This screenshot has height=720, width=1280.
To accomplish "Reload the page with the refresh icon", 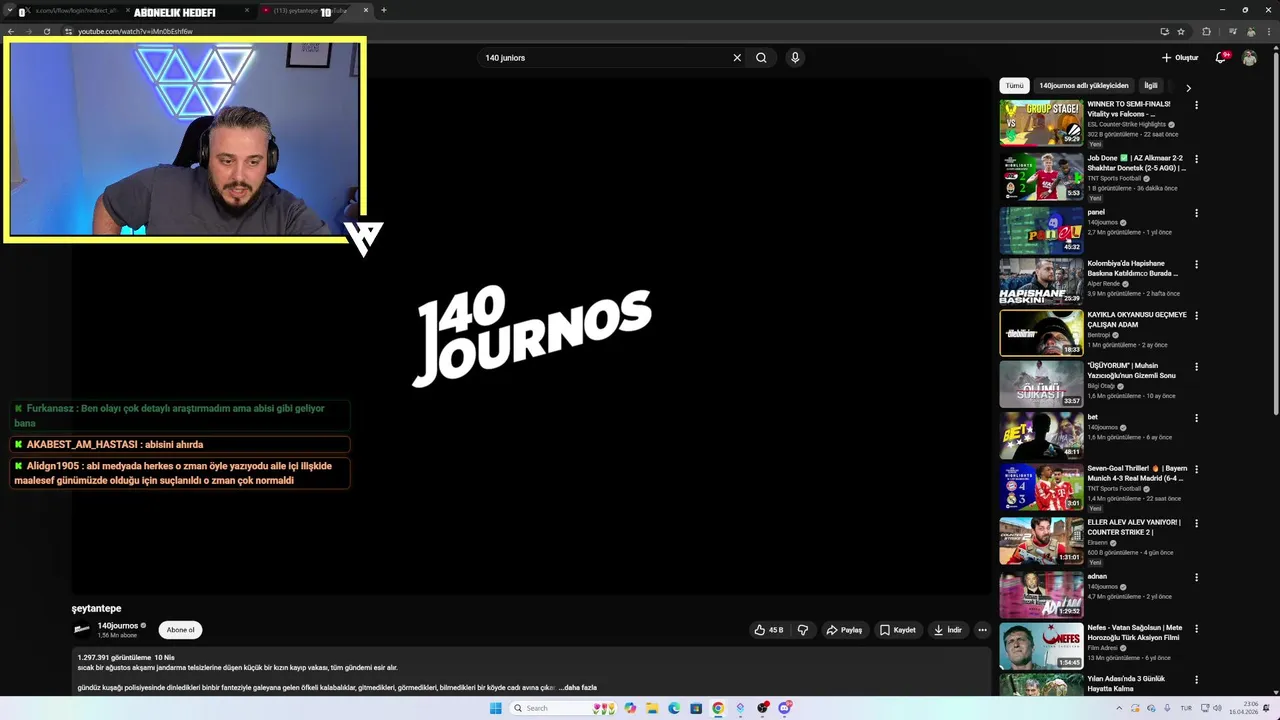I will click(47, 31).
